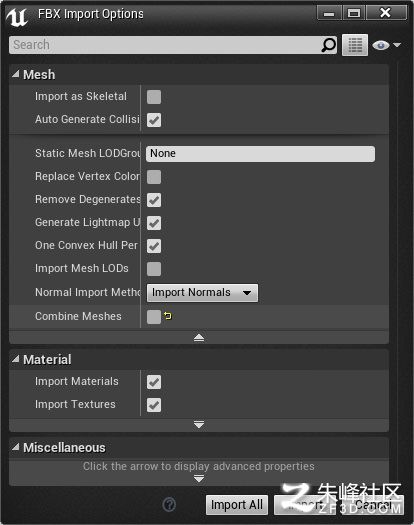The width and height of the screenshot is (414, 525).
Task: Enable the Import as Skeletal checkbox
Action: click(x=154, y=97)
